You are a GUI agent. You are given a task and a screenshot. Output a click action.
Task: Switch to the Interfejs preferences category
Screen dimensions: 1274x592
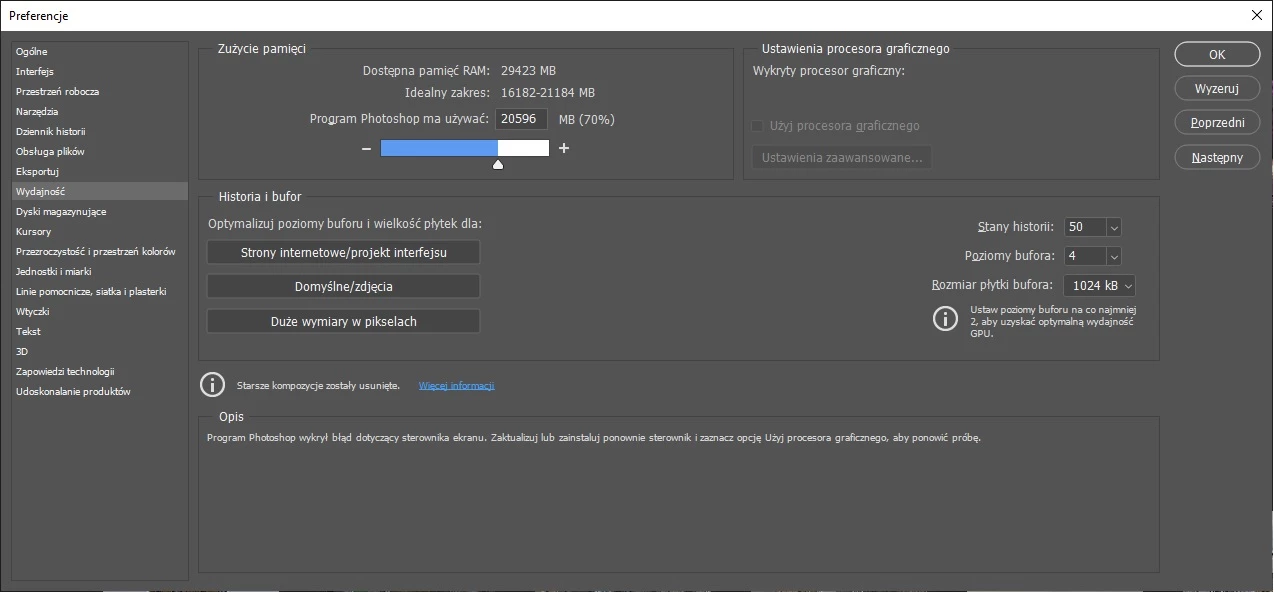tap(99, 71)
